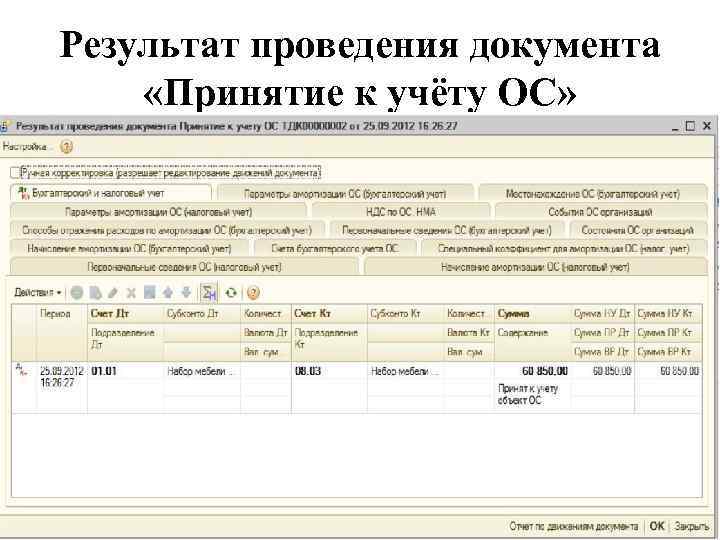The height and width of the screenshot is (540, 720).
Task: Click the Copy record icon in toolbar
Action: 96,292
